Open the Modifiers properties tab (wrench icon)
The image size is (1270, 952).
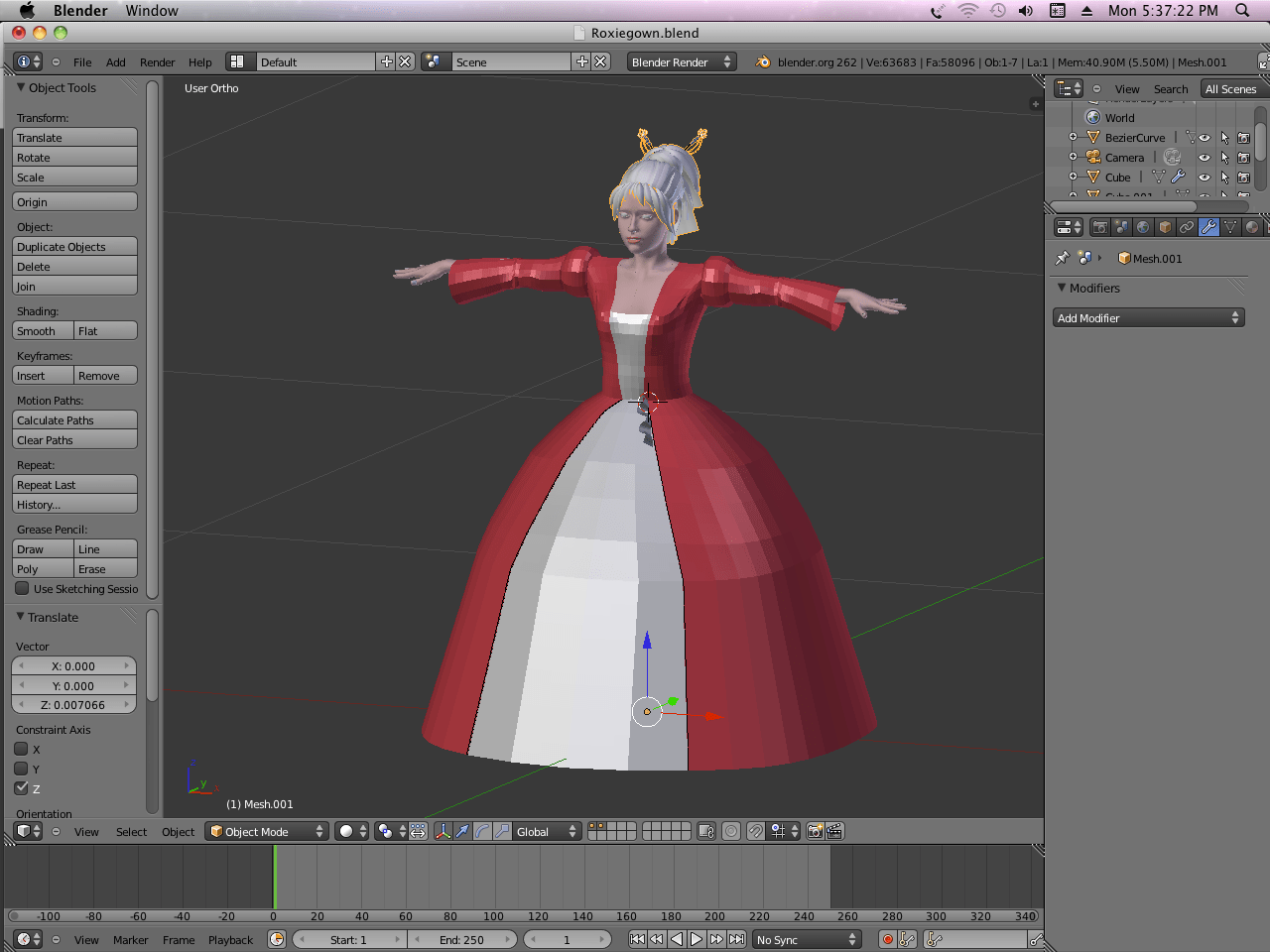tap(1208, 227)
